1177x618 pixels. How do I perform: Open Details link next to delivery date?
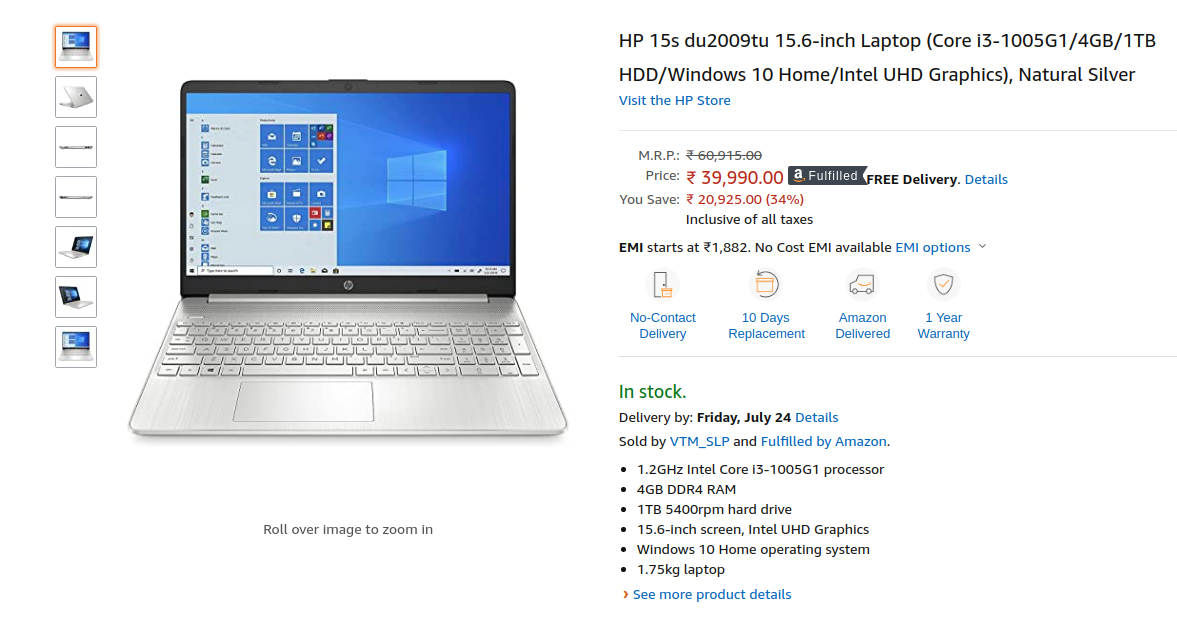(x=816, y=417)
